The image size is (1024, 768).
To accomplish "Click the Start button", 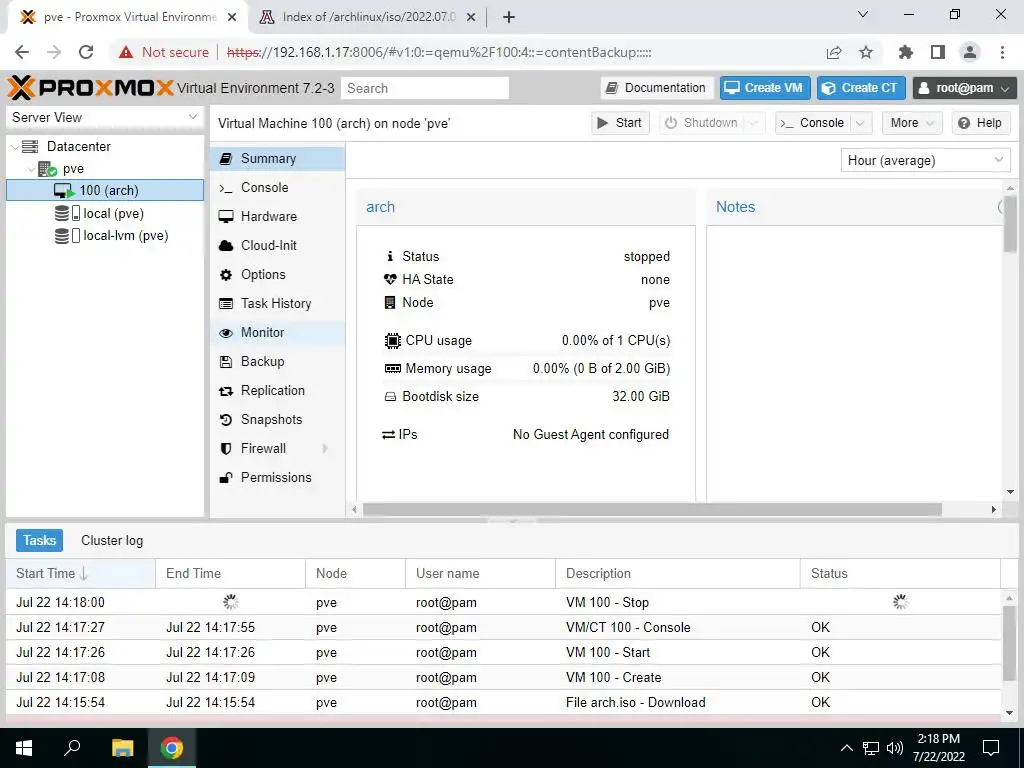I will (x=620, y=123).
